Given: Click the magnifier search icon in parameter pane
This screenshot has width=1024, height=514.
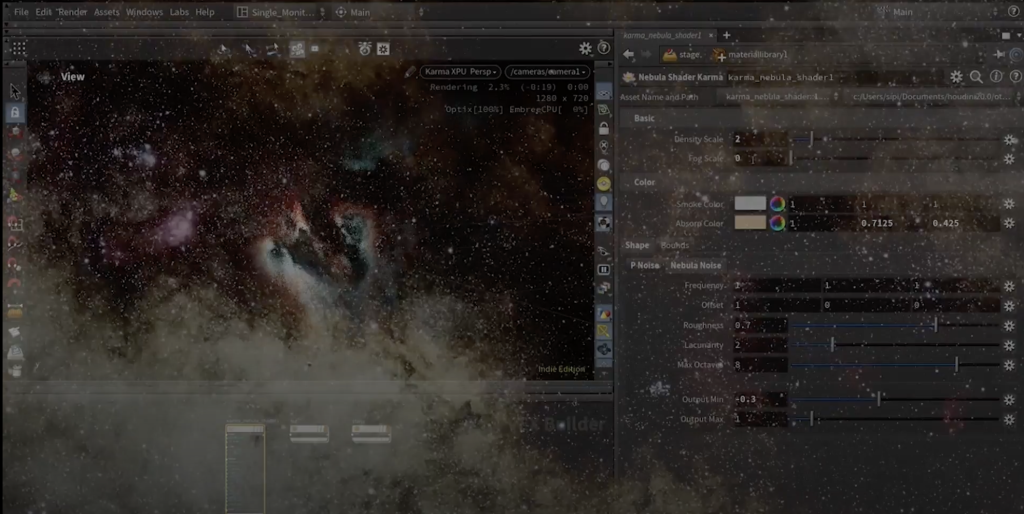Looking at the screenshot, I should click(976, 77).
